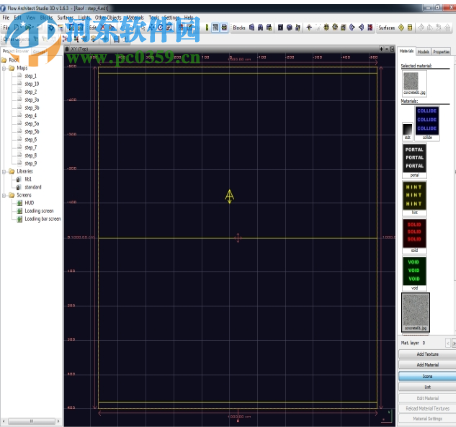The image size is (456, 427).
Task: Click the yellow cylinder Surfaces toolbar icon
Action: click(410, 27)
